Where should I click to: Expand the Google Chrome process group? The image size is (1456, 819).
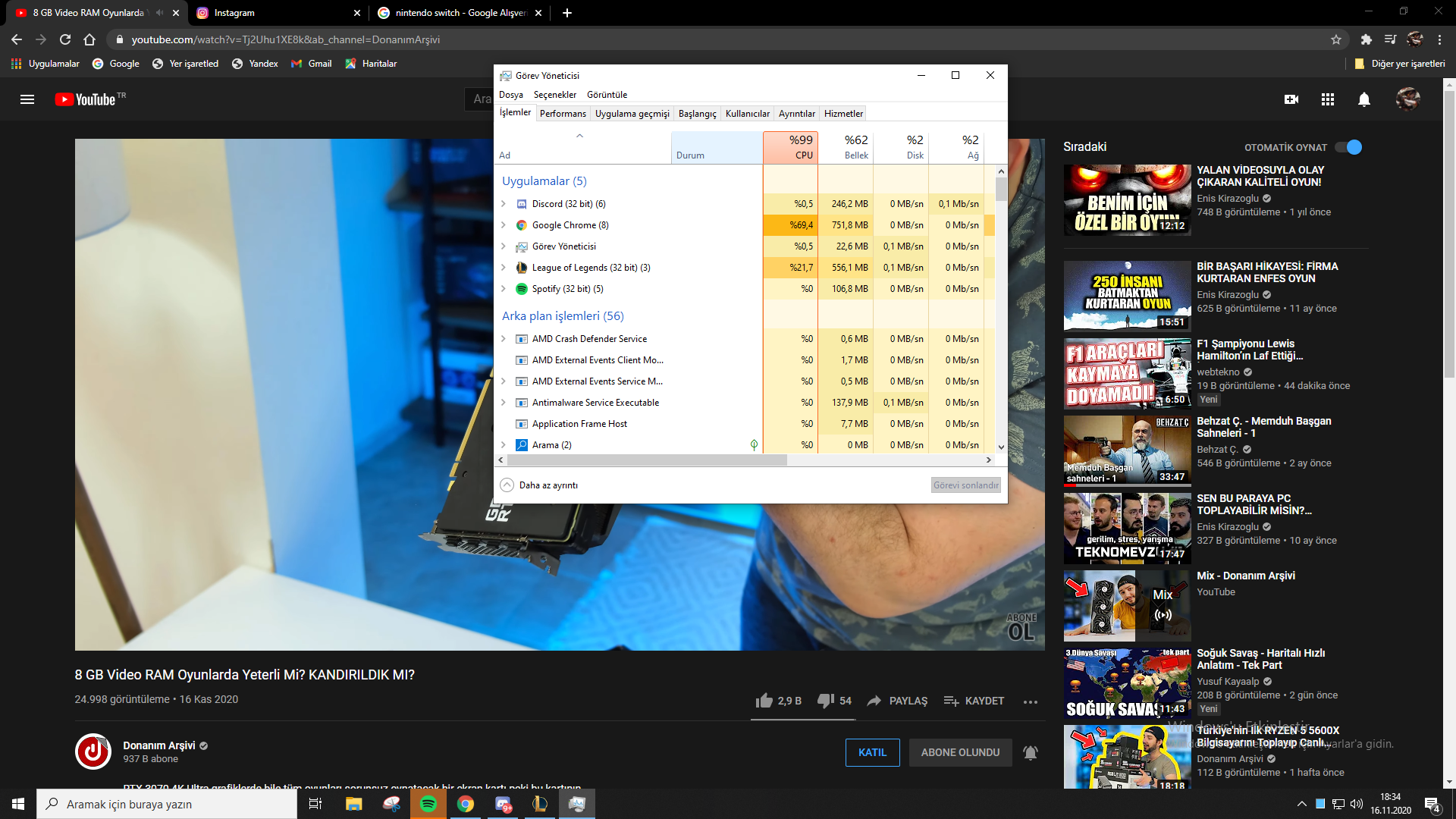(504, 225)
